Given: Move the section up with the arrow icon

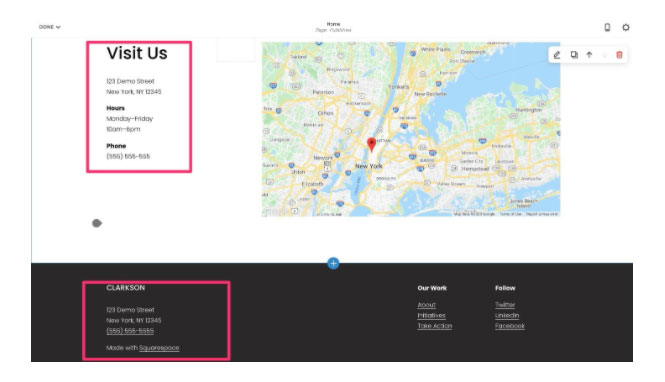Looking at the screenshot, I should (589, 55).
